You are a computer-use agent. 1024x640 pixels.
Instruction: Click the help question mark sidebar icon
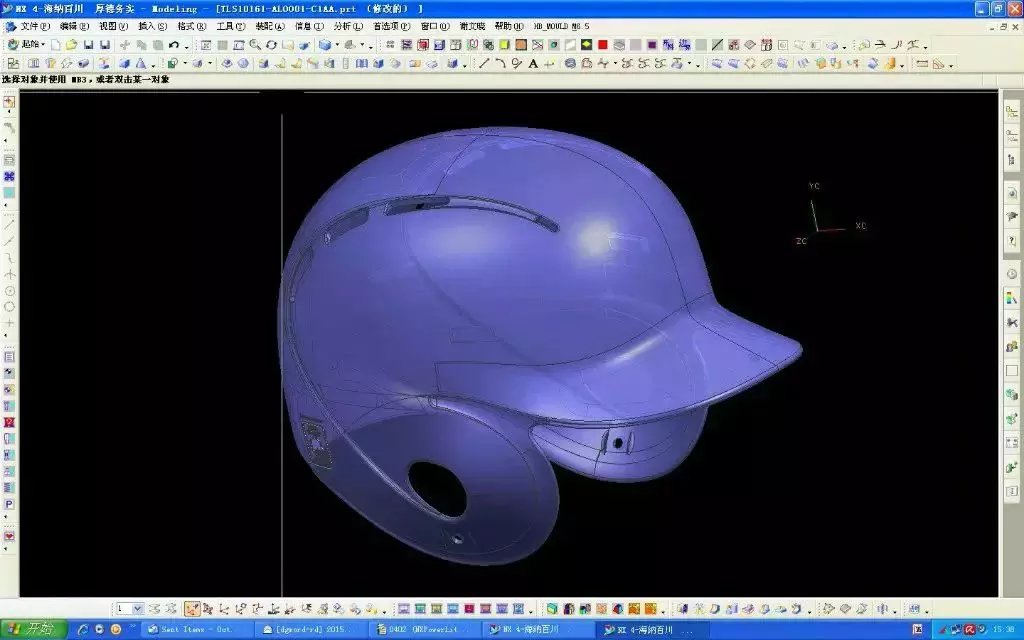point(1011,241)
